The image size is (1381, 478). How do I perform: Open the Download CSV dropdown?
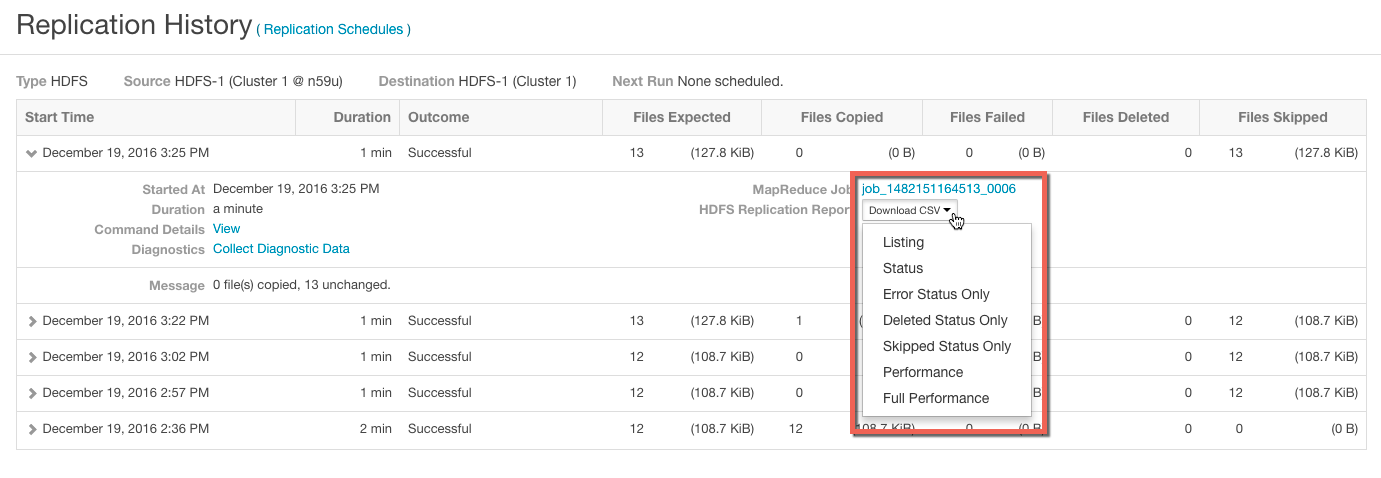909,210
